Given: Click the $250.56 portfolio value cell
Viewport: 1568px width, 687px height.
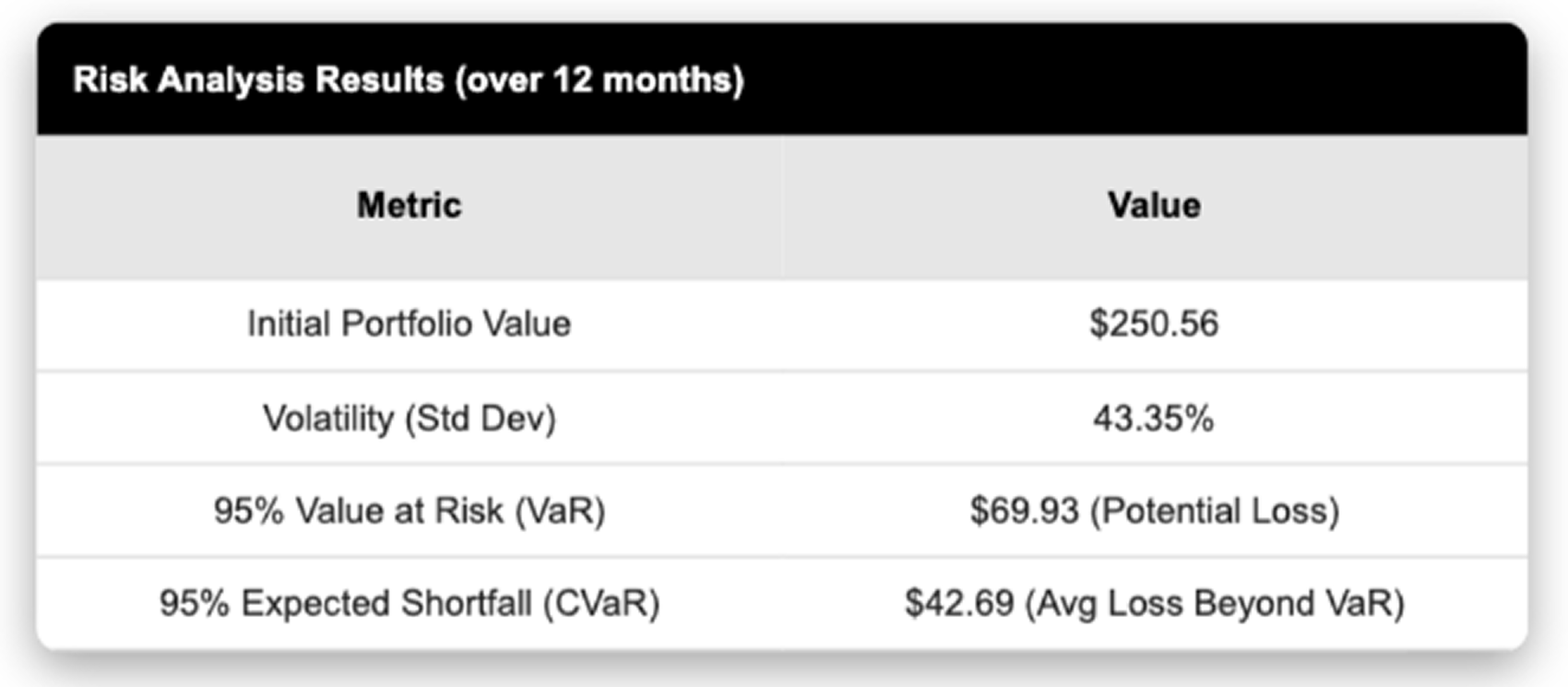Looking at the screenshot, I should pyautogui.click(x=1154, y=324).
